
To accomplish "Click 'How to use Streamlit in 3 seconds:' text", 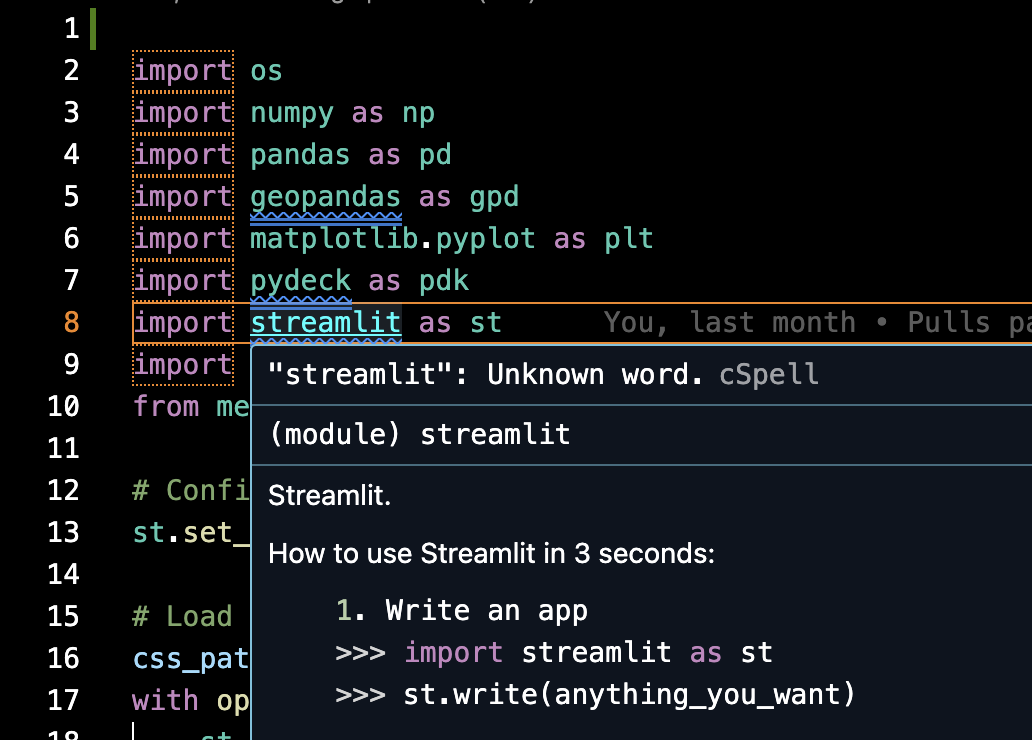I will (491, 554).
